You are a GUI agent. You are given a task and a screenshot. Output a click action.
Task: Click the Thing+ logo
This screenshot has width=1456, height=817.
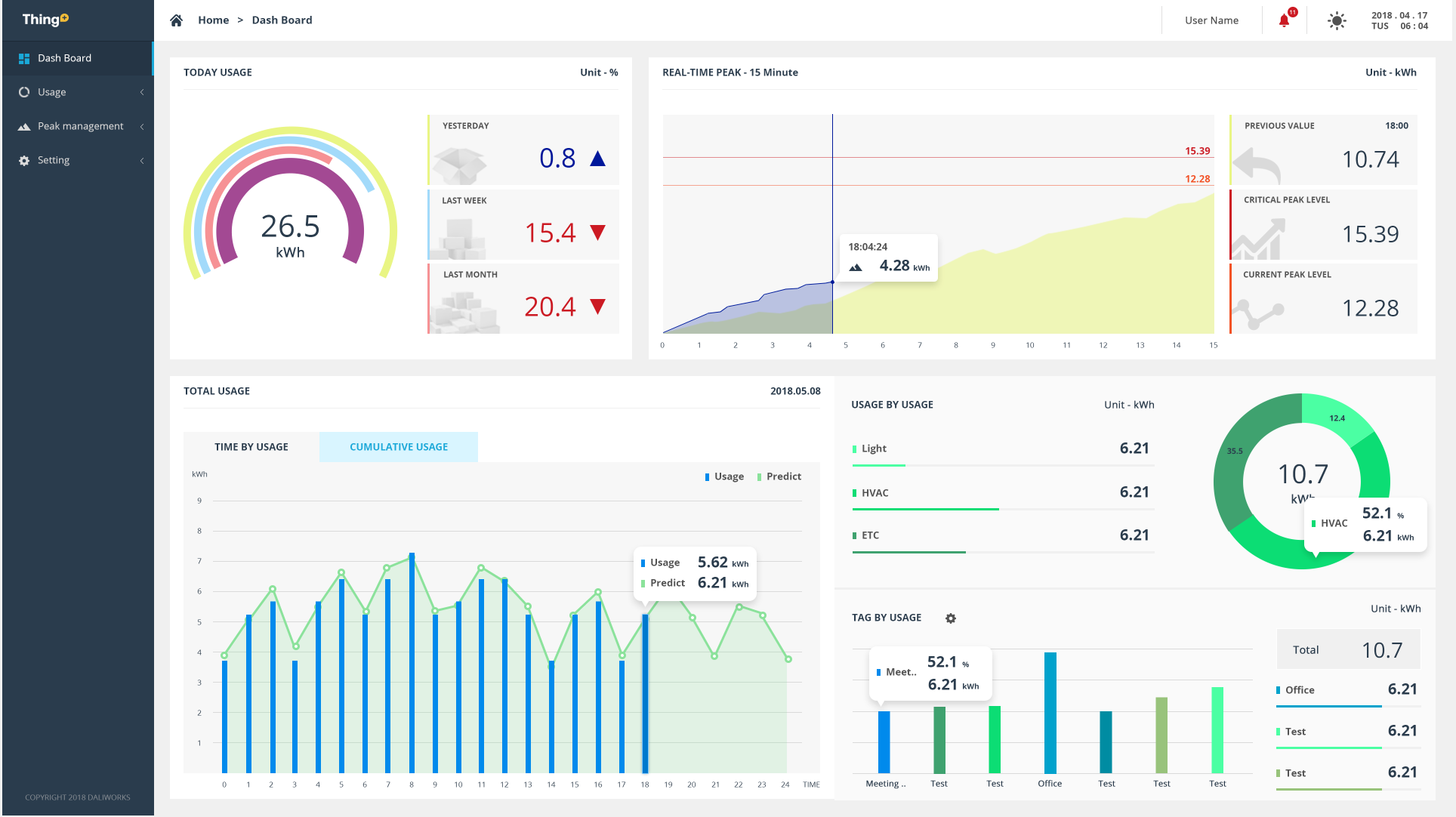[x=45, y=20]
